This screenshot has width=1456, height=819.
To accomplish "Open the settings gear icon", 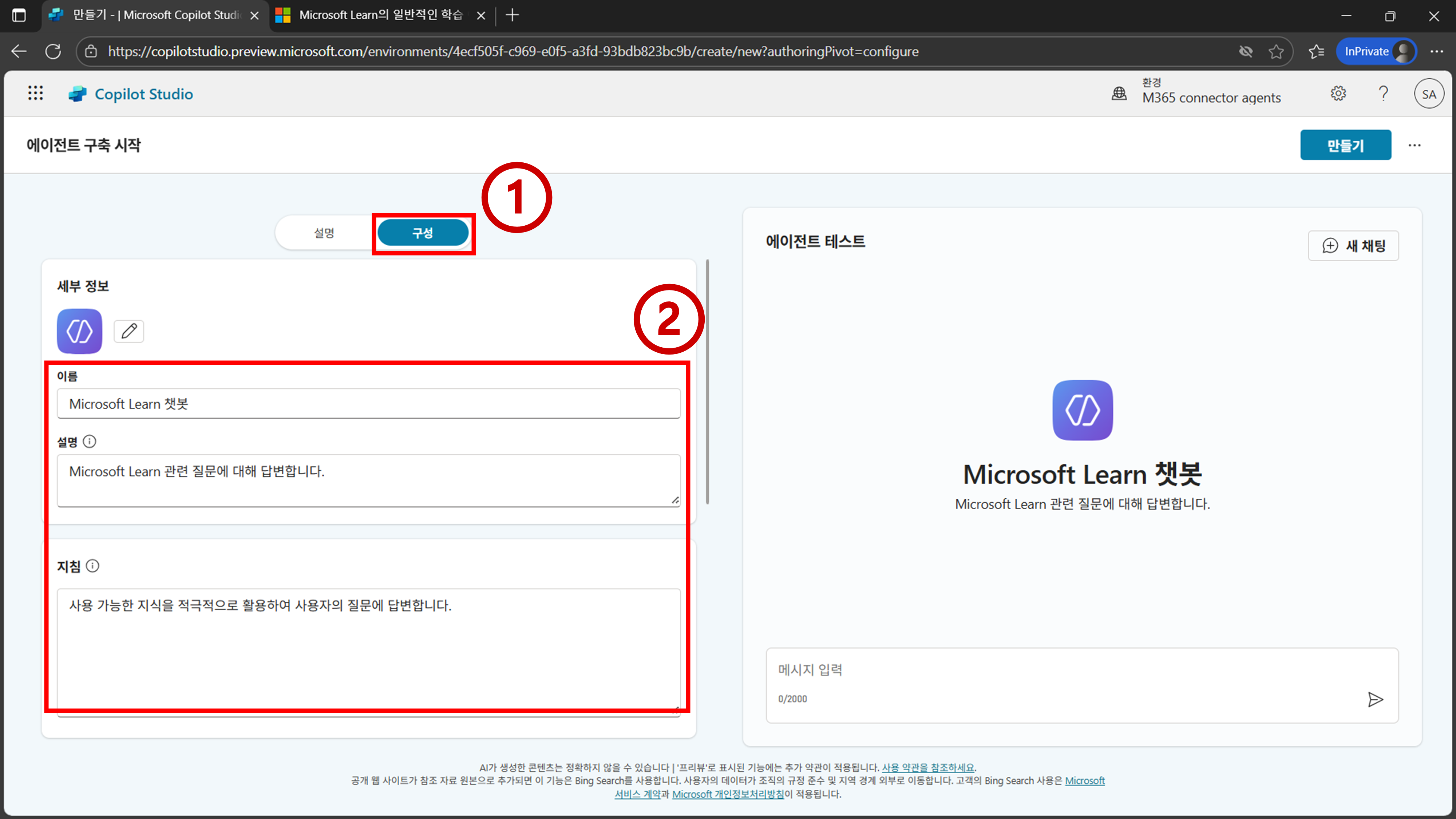I will pos(1338,94).
